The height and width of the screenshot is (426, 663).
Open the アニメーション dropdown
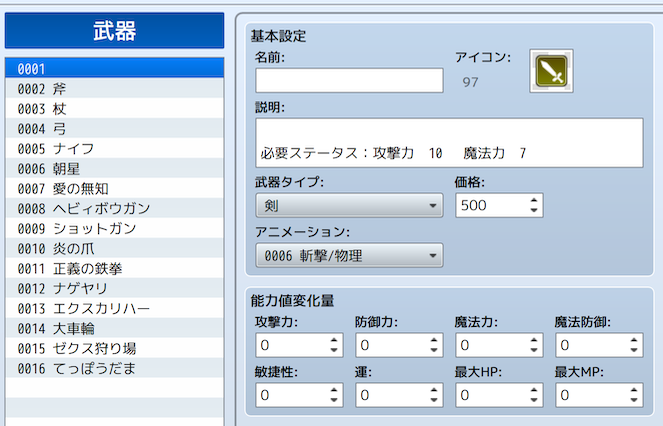coord(349,257)
